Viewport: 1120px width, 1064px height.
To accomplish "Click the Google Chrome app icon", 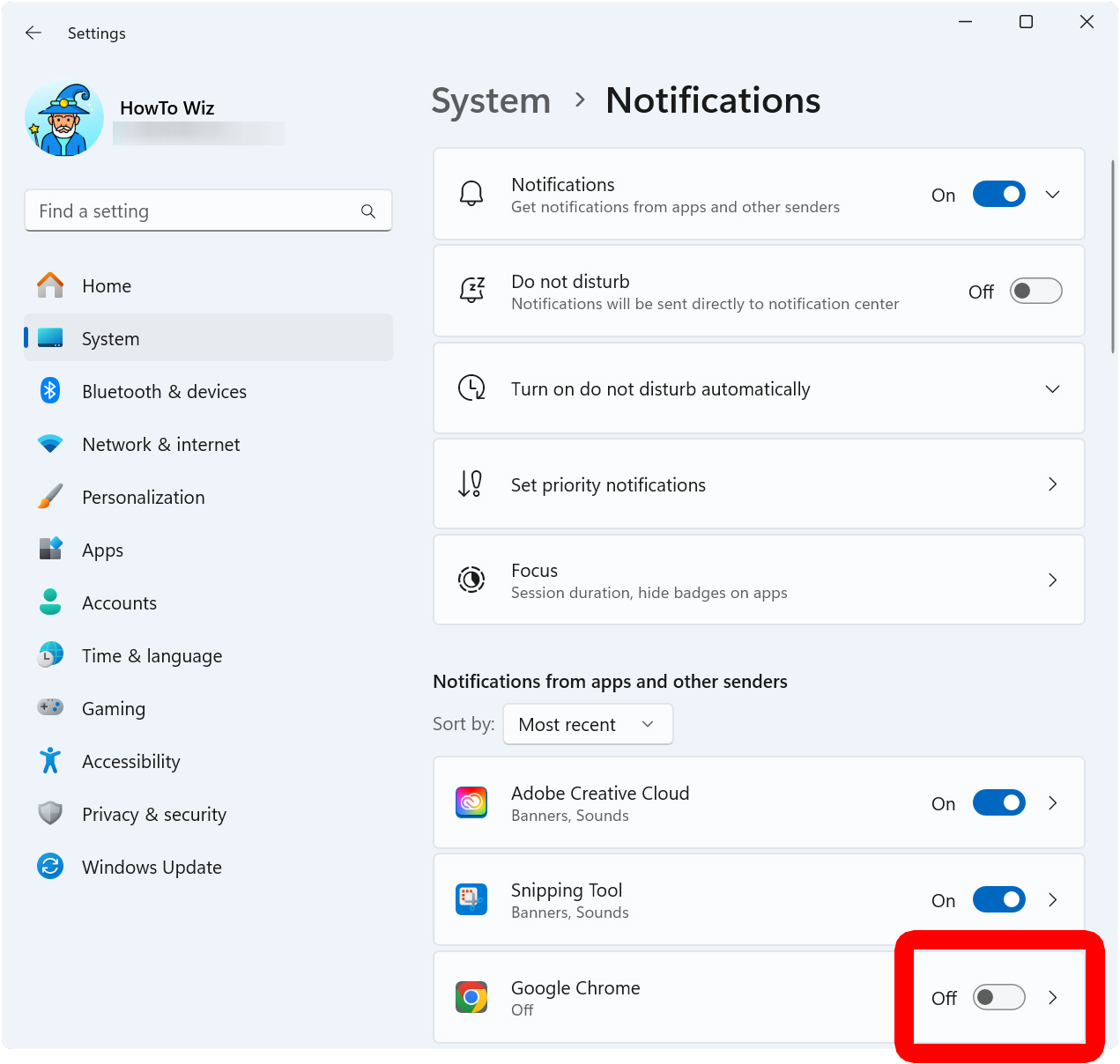I will pos(471,997).
